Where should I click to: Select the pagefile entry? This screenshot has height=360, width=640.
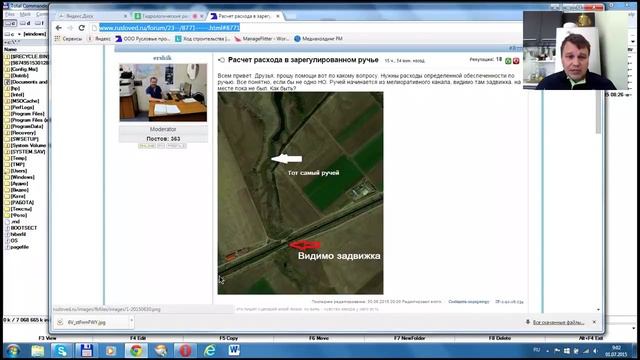point(20,247)
